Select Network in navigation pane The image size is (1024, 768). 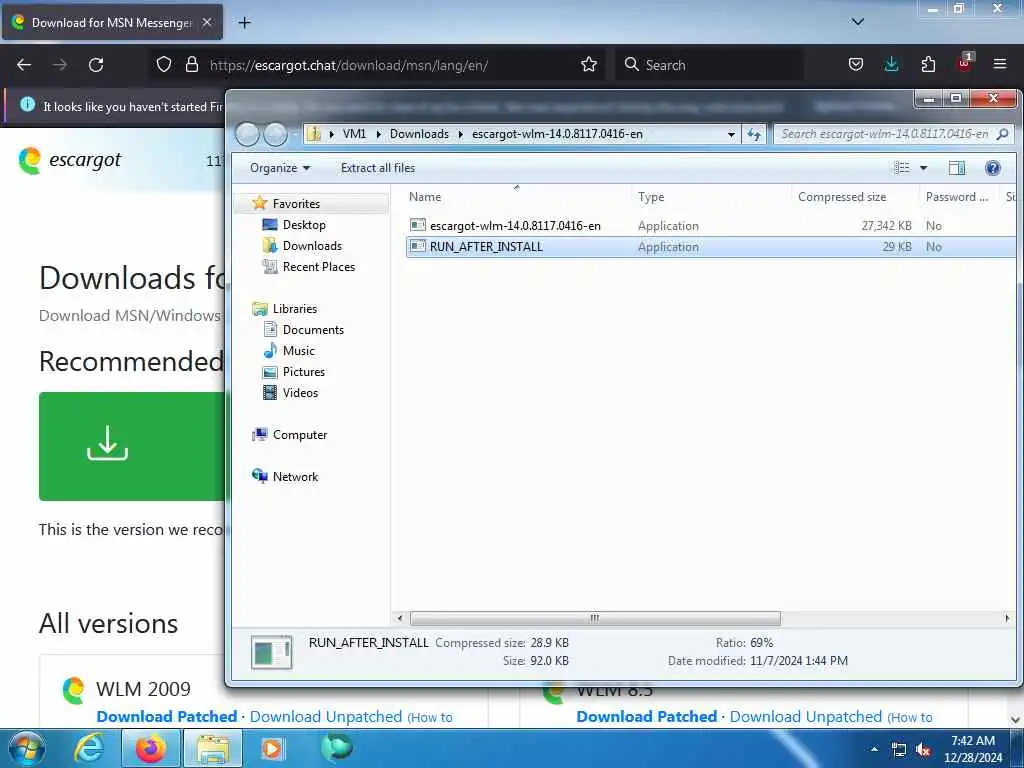295,477
